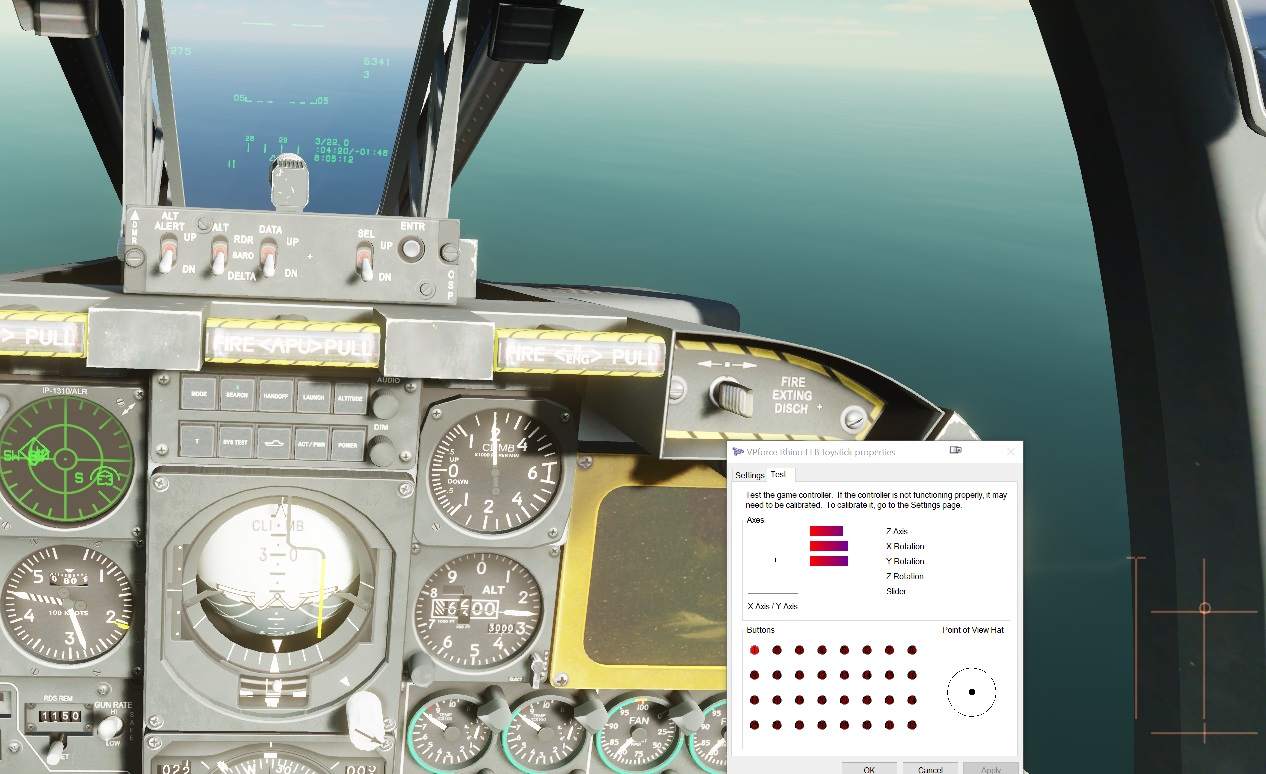
Task: Click the yellow-framed TV monitor screen
Action: (654, 574)
